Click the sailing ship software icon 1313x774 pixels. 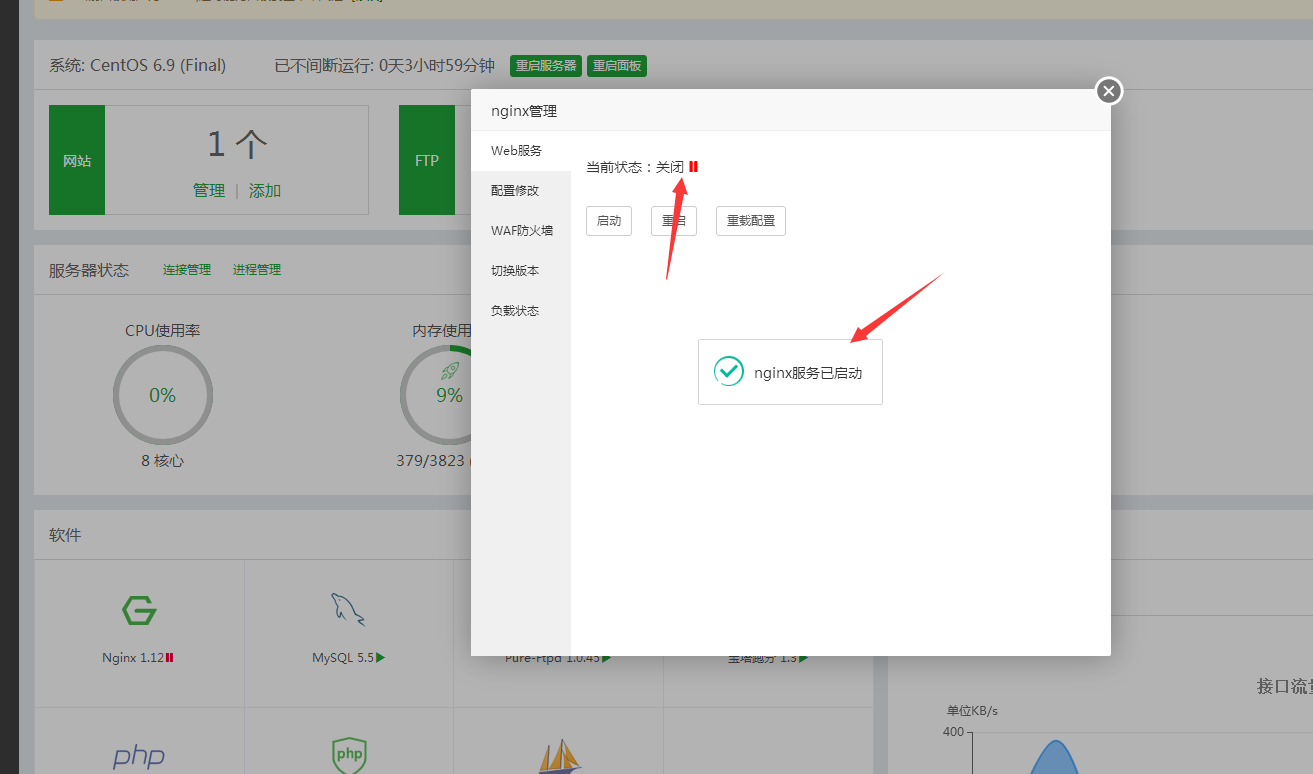(559, 756)
